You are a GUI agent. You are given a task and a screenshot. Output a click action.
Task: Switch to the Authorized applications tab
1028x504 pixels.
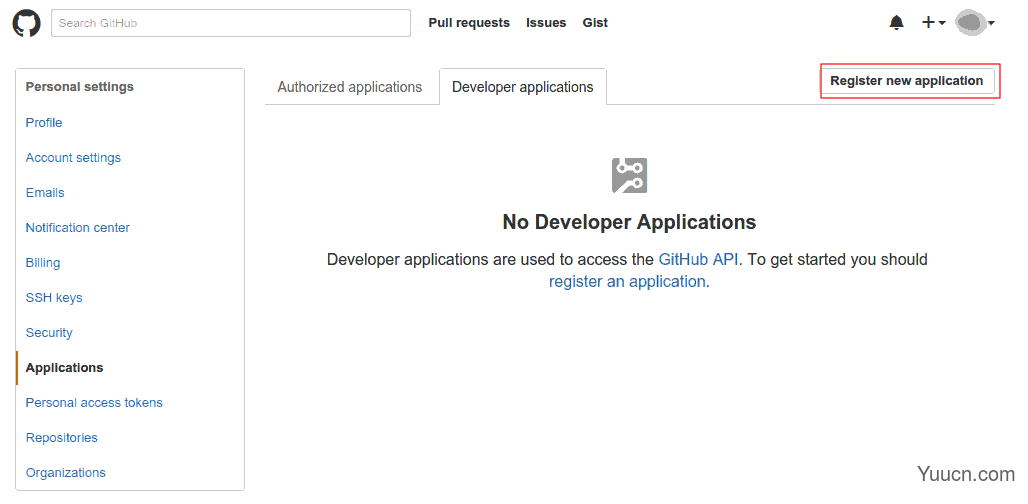(x=349, y=87)
